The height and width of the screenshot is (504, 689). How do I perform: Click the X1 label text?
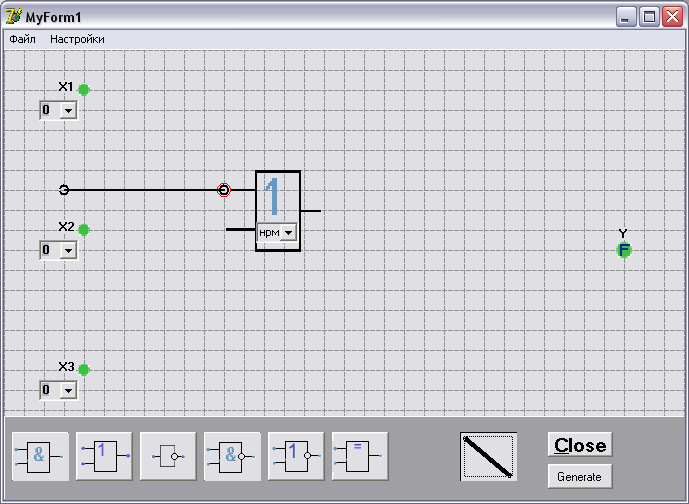(x=66, y=87)
